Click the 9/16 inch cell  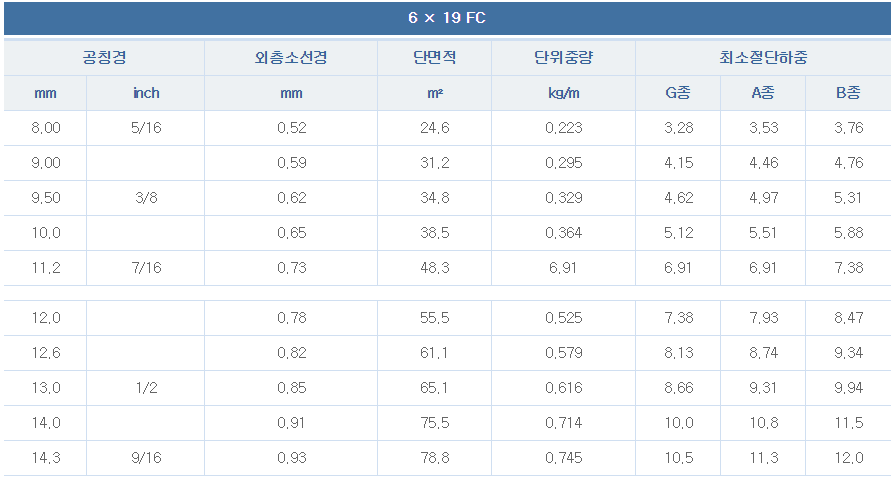[146, 458]
